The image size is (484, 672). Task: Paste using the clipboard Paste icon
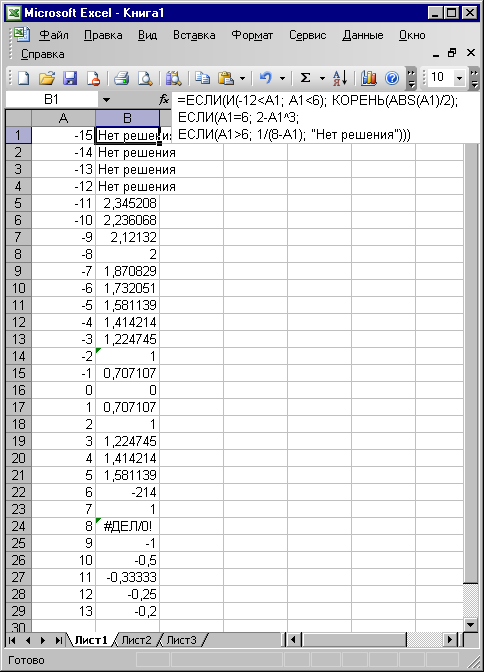tap(225, 78)
